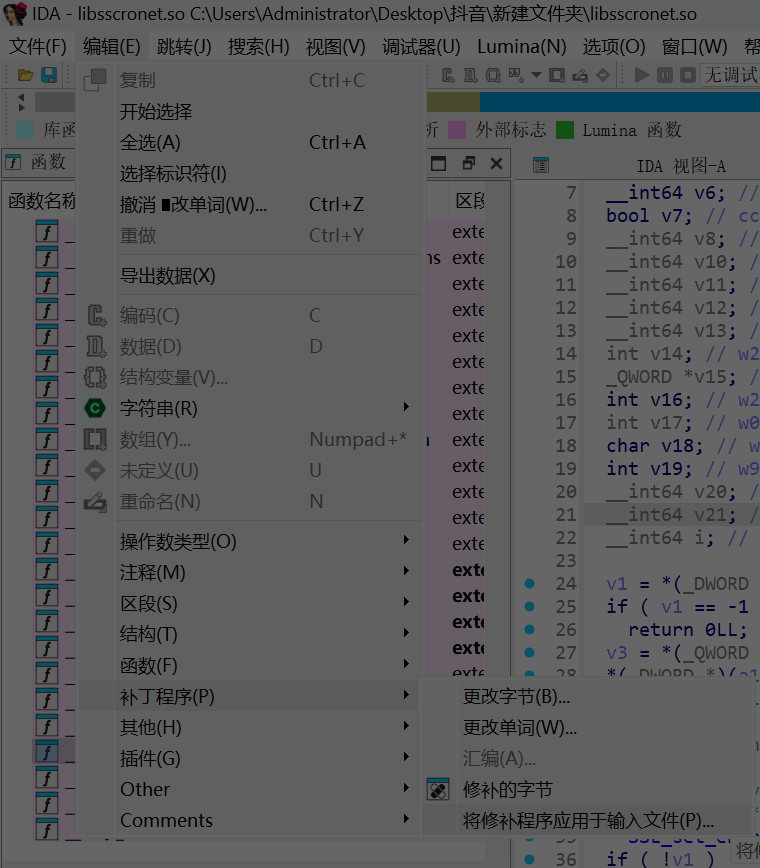Toggle breakpoint dot on line 25
The height and width of the screenshot is (868, 760).
pos(529,607)
